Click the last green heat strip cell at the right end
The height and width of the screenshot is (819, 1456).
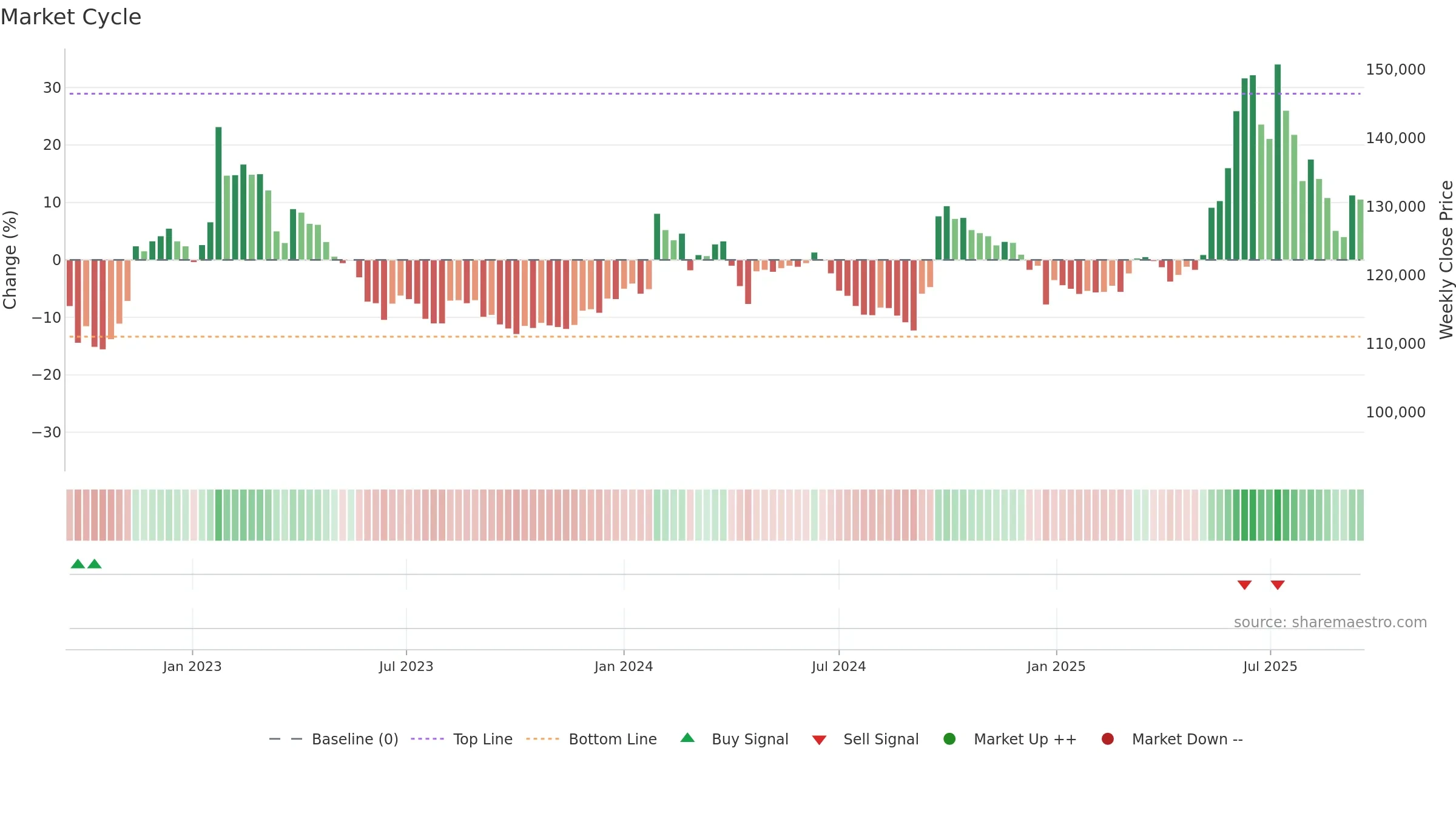[1360, 515]
